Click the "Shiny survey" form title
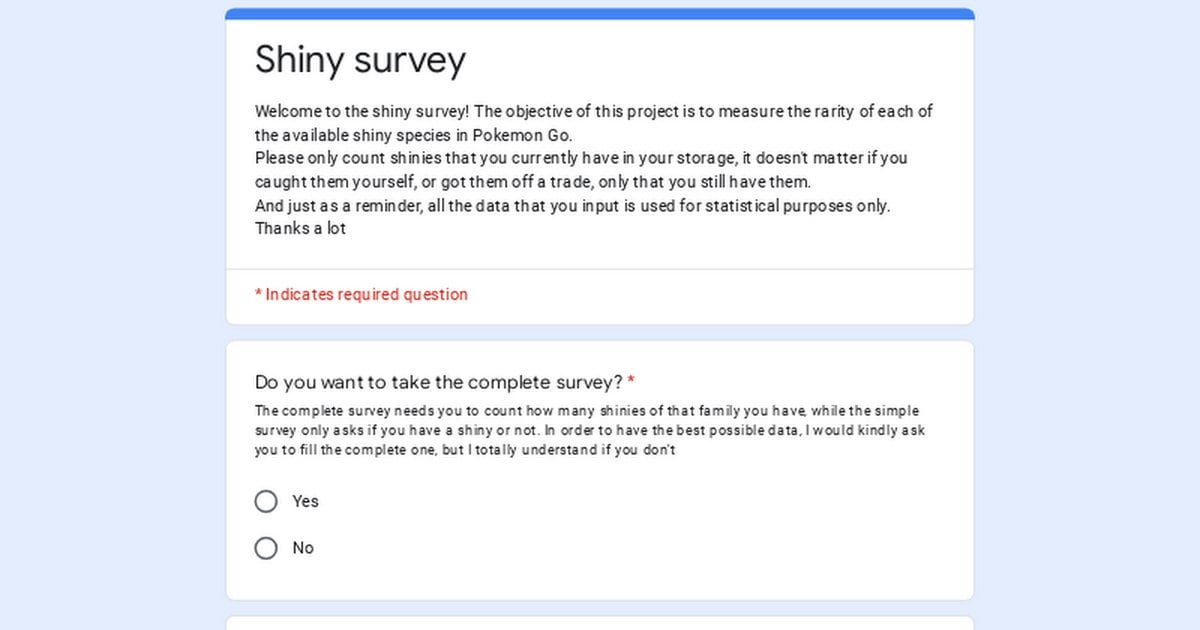Image resolution: width=1200 pixels, height=630 pixels. (360, 60)
